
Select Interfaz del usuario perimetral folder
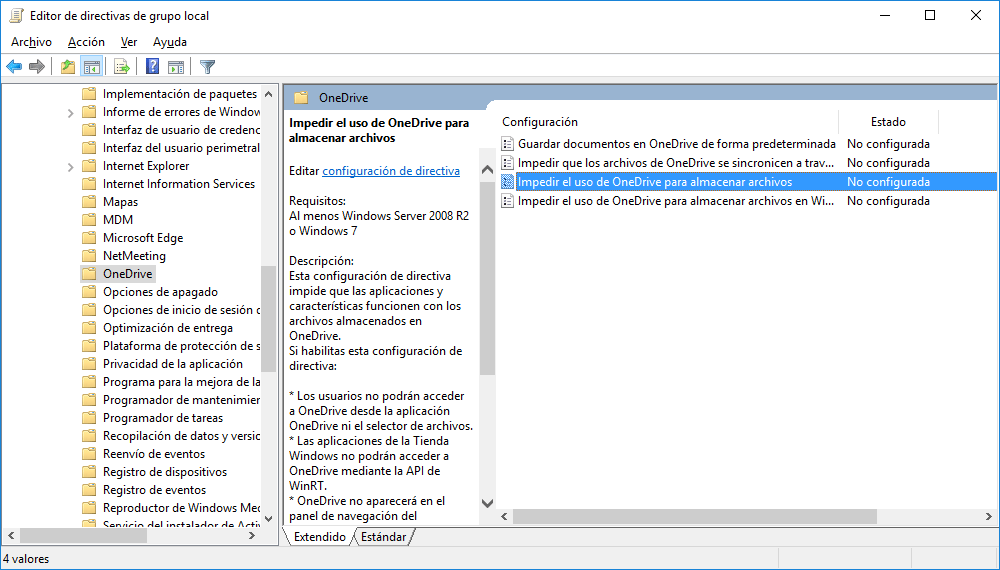(181, 148)
